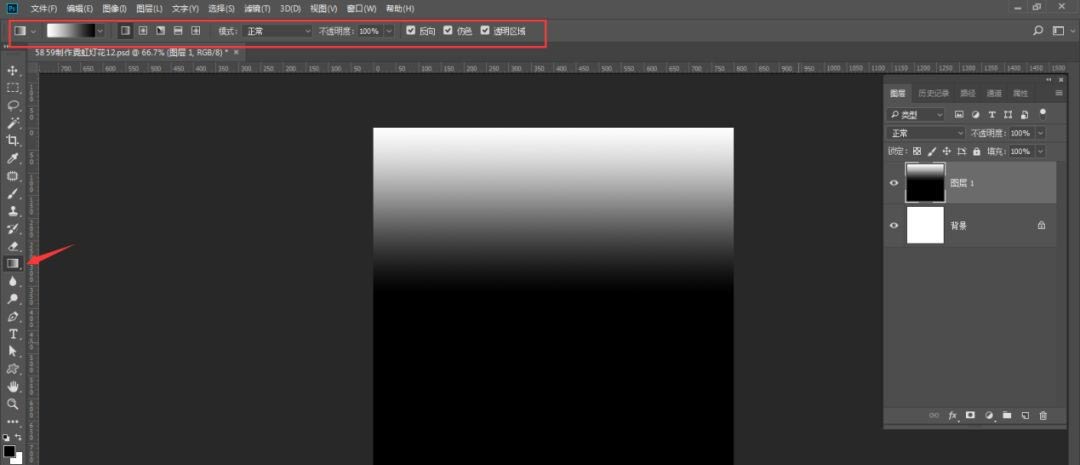The image size is (1080, 465).
Task: Toggle the layer filter on/off switch
Action: coord(1043,113)
